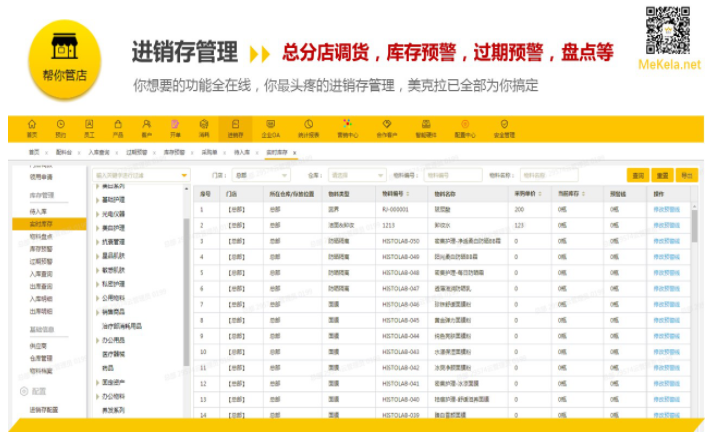This screenshot has height=444, width=711.
Task: Open 进销存配置 in the left sidebar
Action: pyautogui.click(x=44, y=410)
